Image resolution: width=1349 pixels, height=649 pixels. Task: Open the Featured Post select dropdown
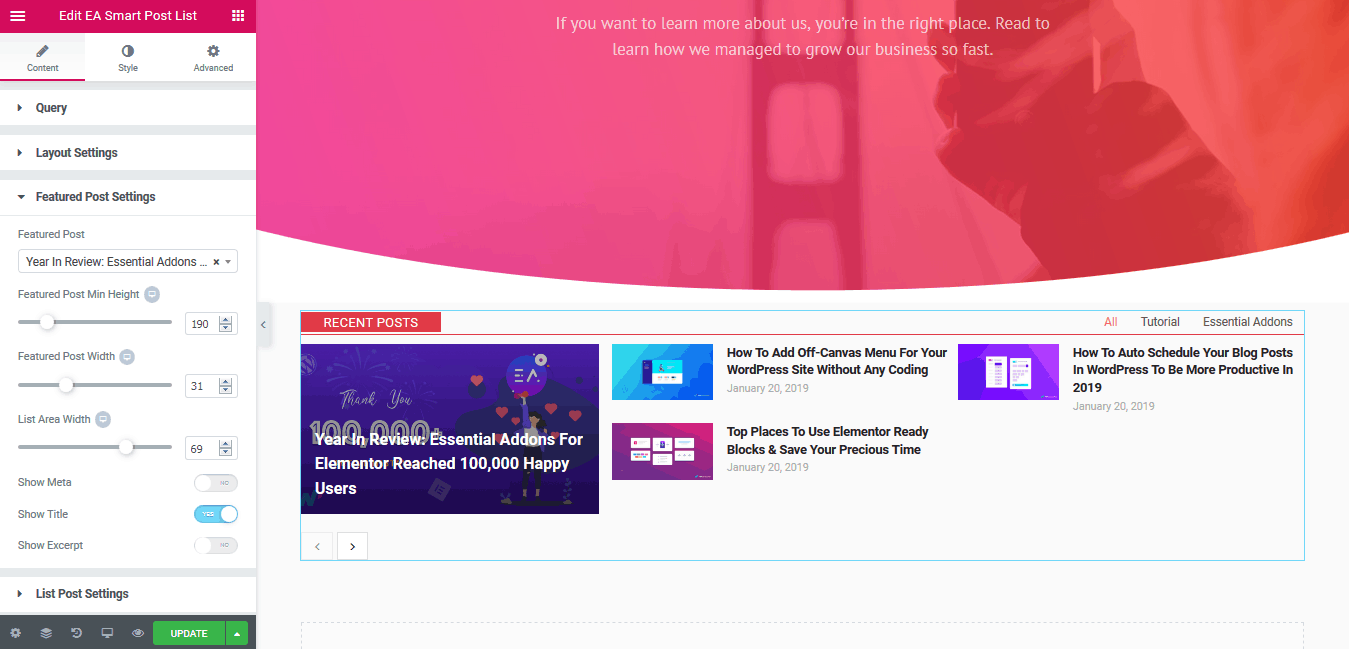[x=128, y=262]
